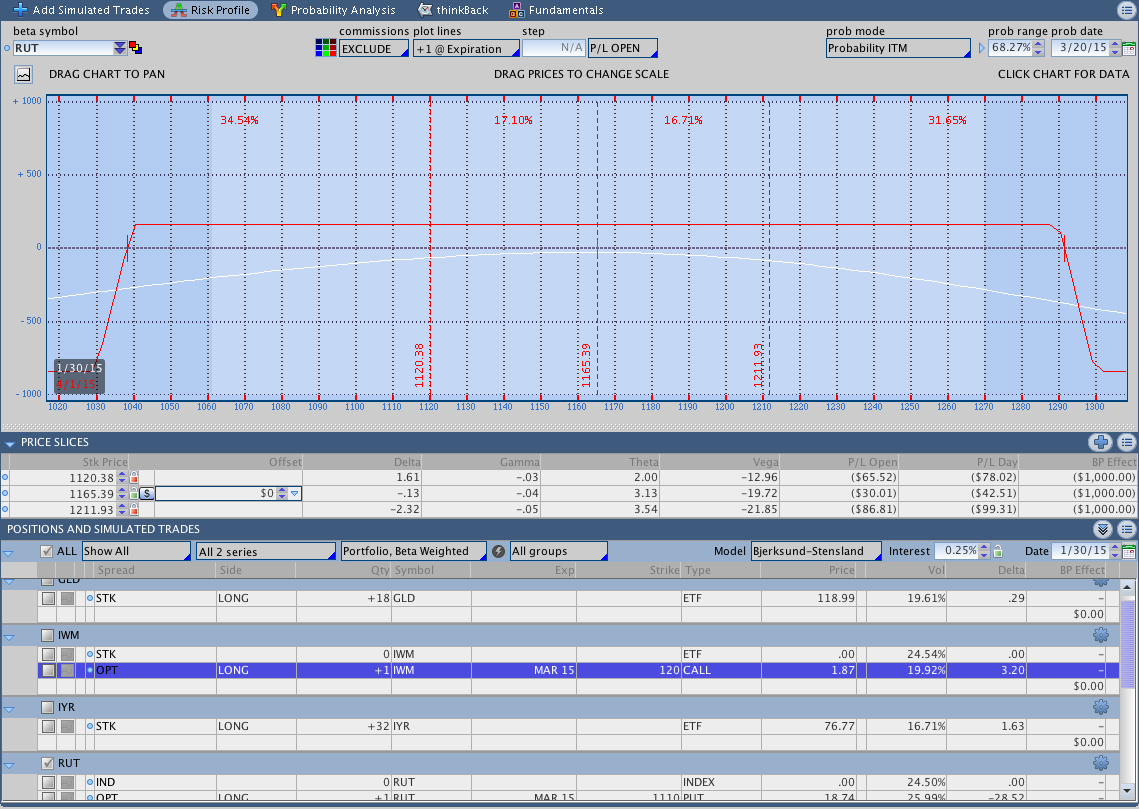Viewport: 1139px width, 809px height.
Task: Toggle the IWM group checkbox
Action: pos(47,635)
